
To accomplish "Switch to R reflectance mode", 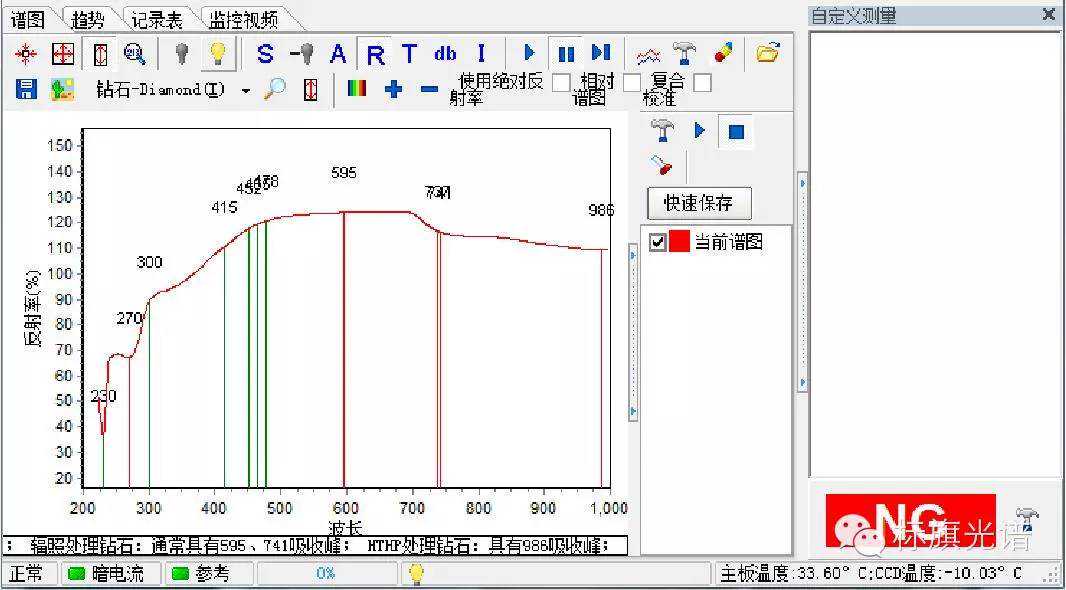I will [x=375, y=54].
